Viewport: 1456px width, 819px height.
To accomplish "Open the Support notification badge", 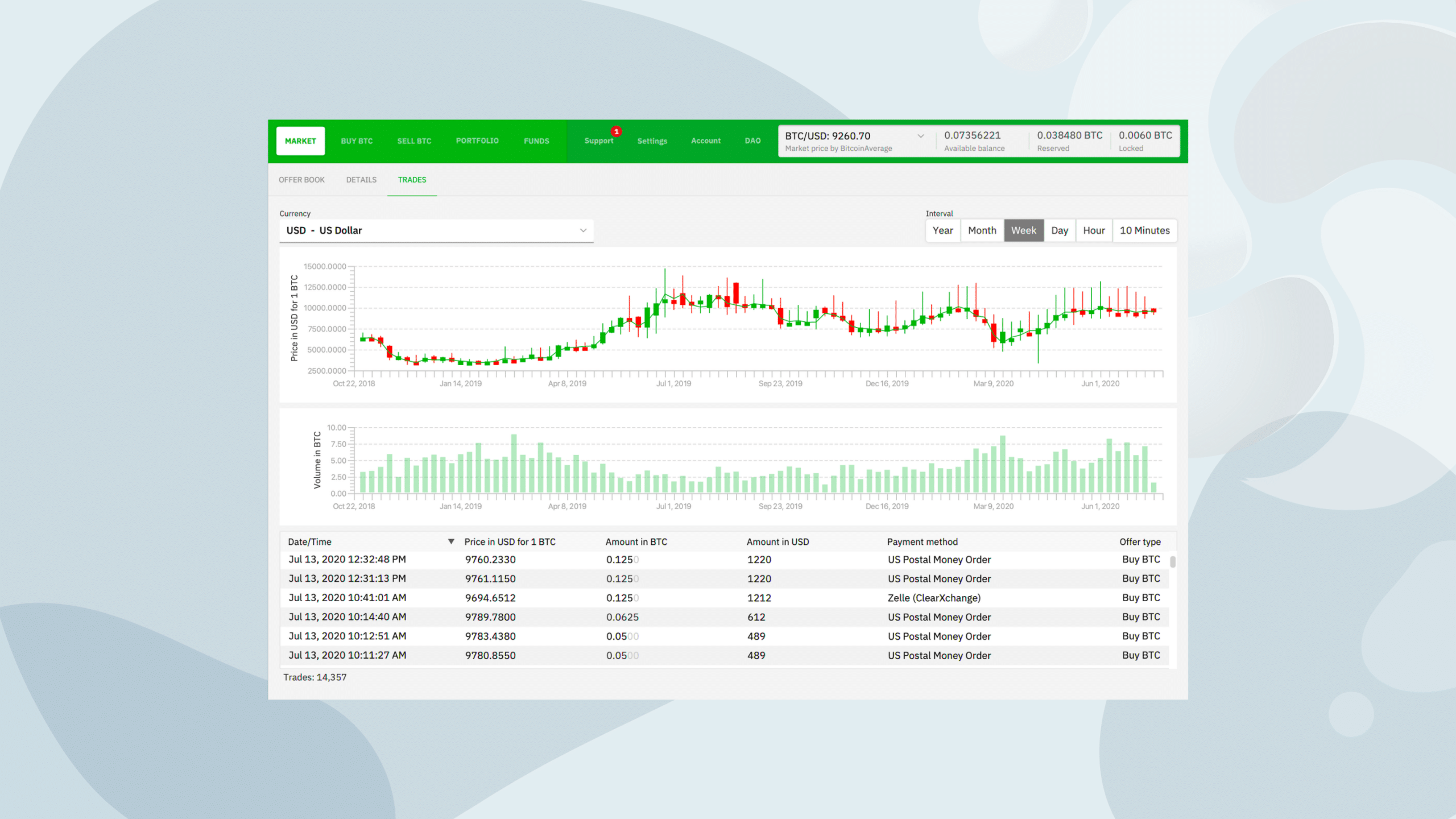I will click(x=616, y=131).
